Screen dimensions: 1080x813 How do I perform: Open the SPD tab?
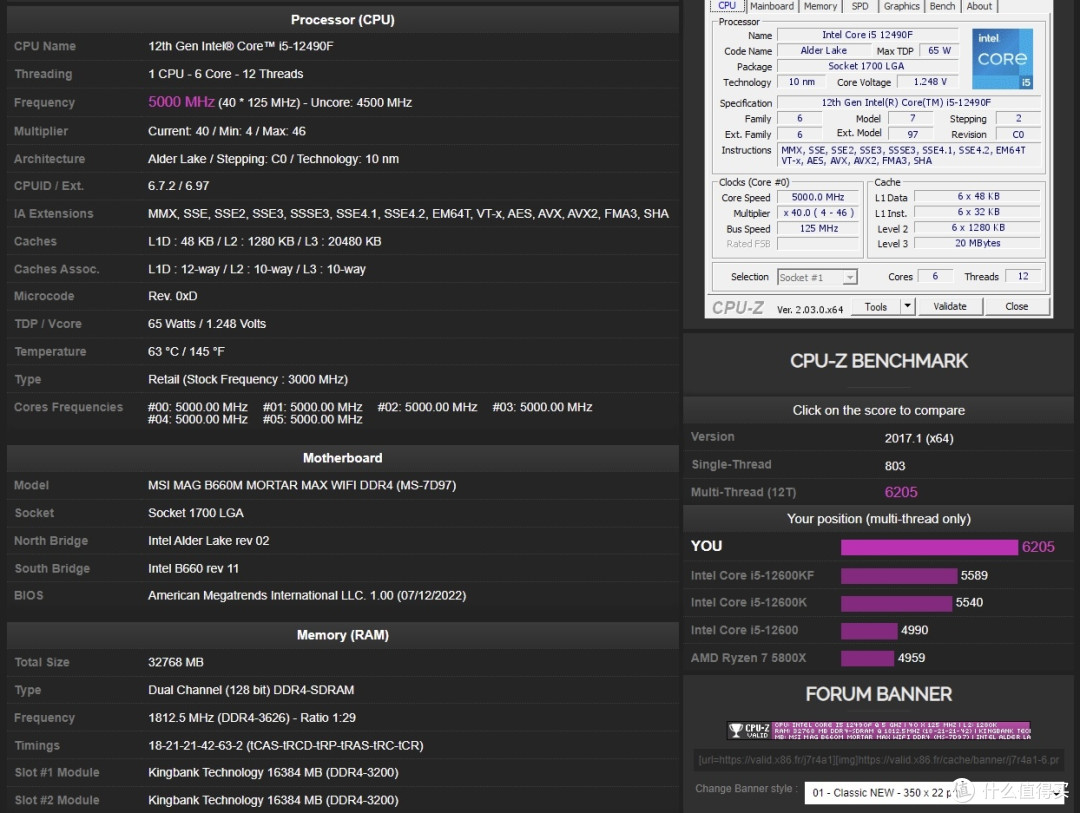(860, 6)
